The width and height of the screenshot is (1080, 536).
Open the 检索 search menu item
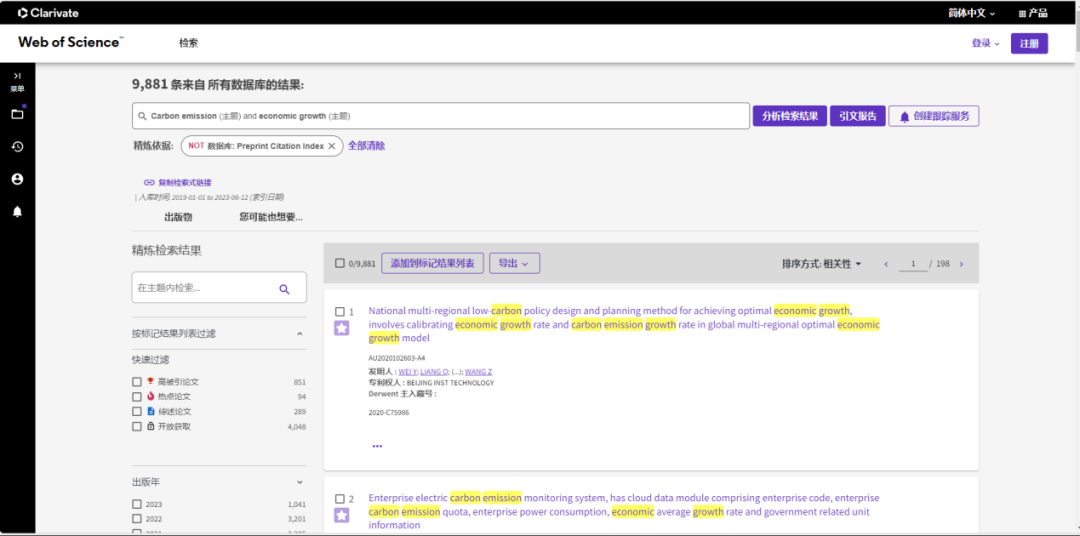(x=189, y=43)
